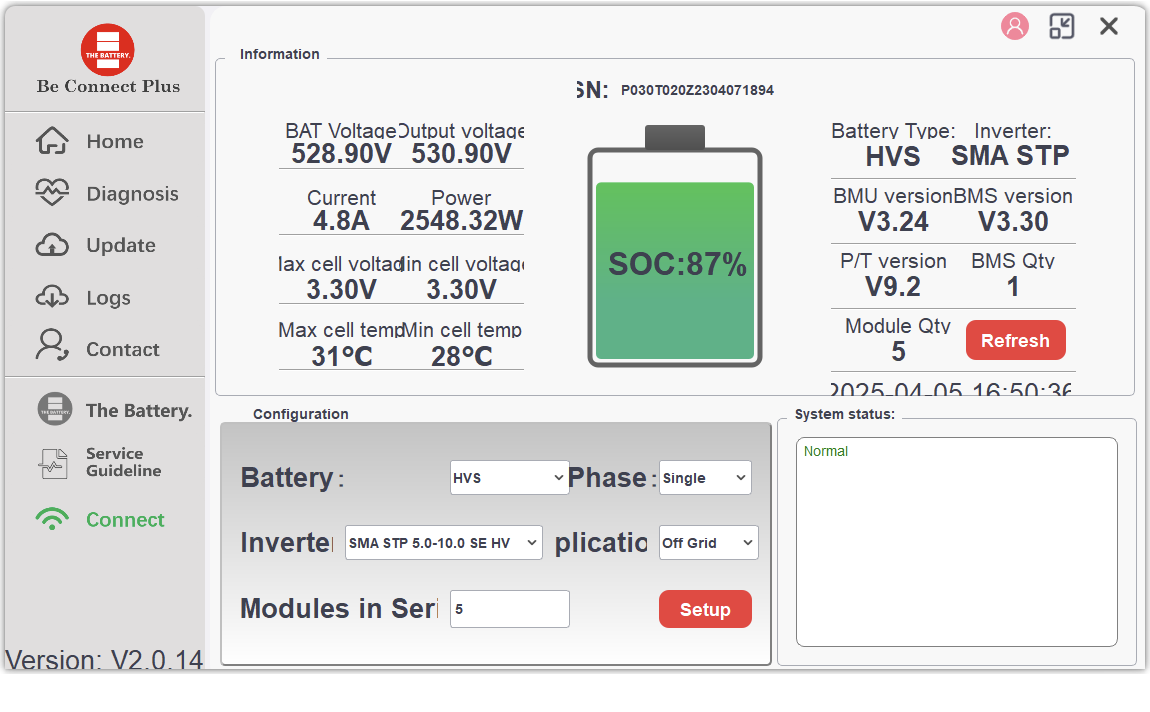Click The Battery round logo icon

coord(55,409)
